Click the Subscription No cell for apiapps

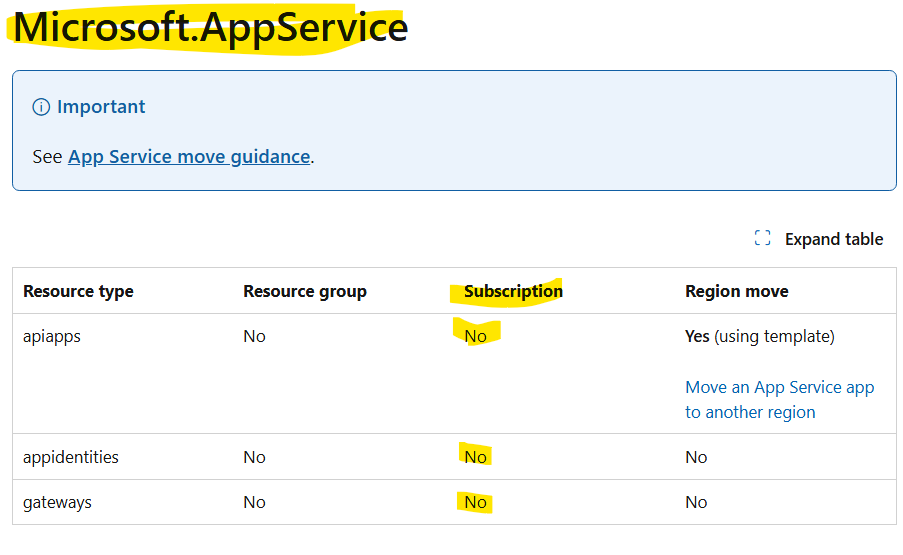(475, 336)
